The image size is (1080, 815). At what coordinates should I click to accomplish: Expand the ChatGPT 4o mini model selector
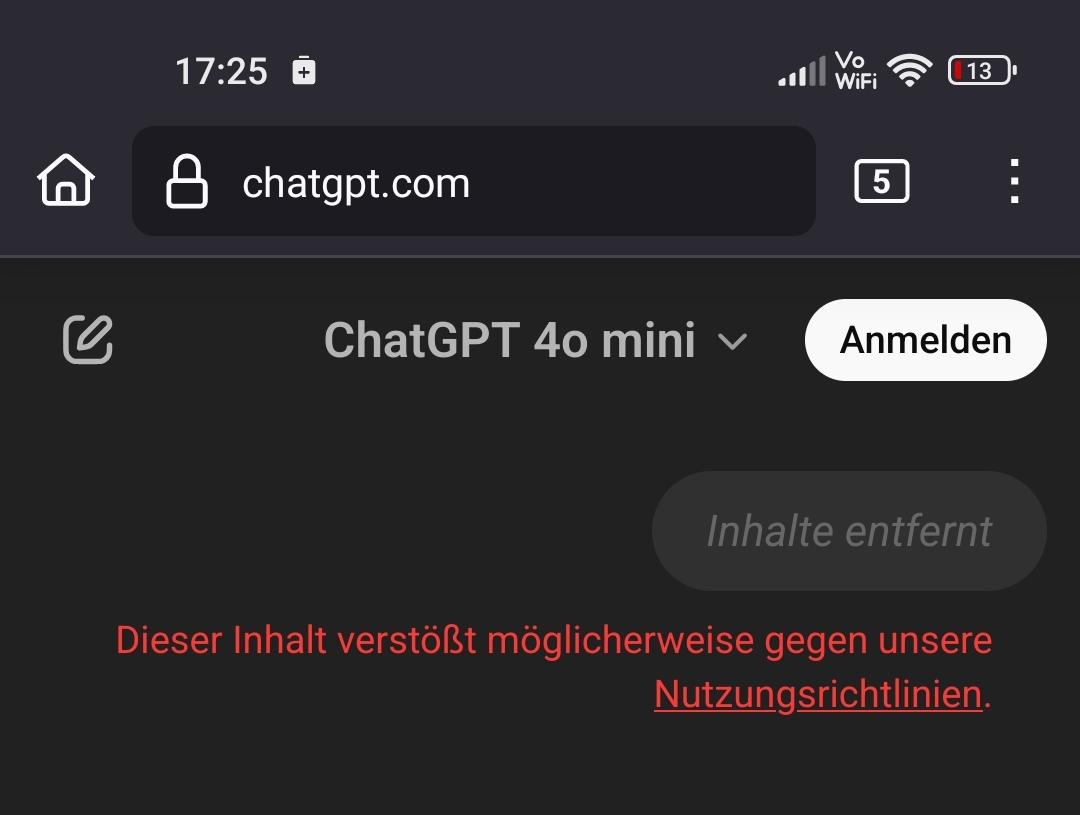(x=535, y=340)
